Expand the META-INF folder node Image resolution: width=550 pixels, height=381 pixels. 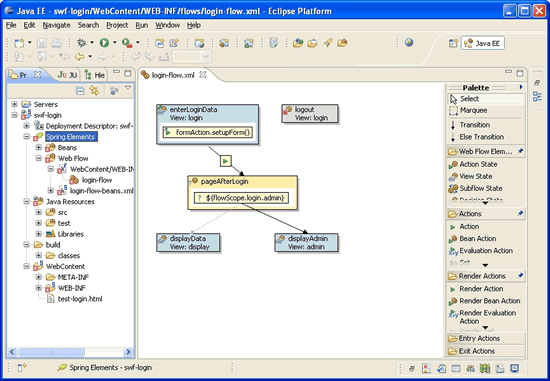[39, 277]
